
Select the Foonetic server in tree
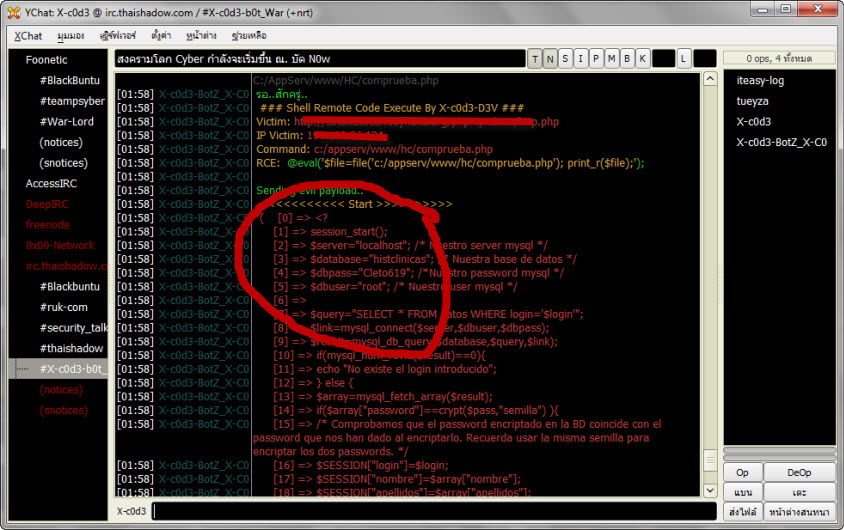click(46, 60)
